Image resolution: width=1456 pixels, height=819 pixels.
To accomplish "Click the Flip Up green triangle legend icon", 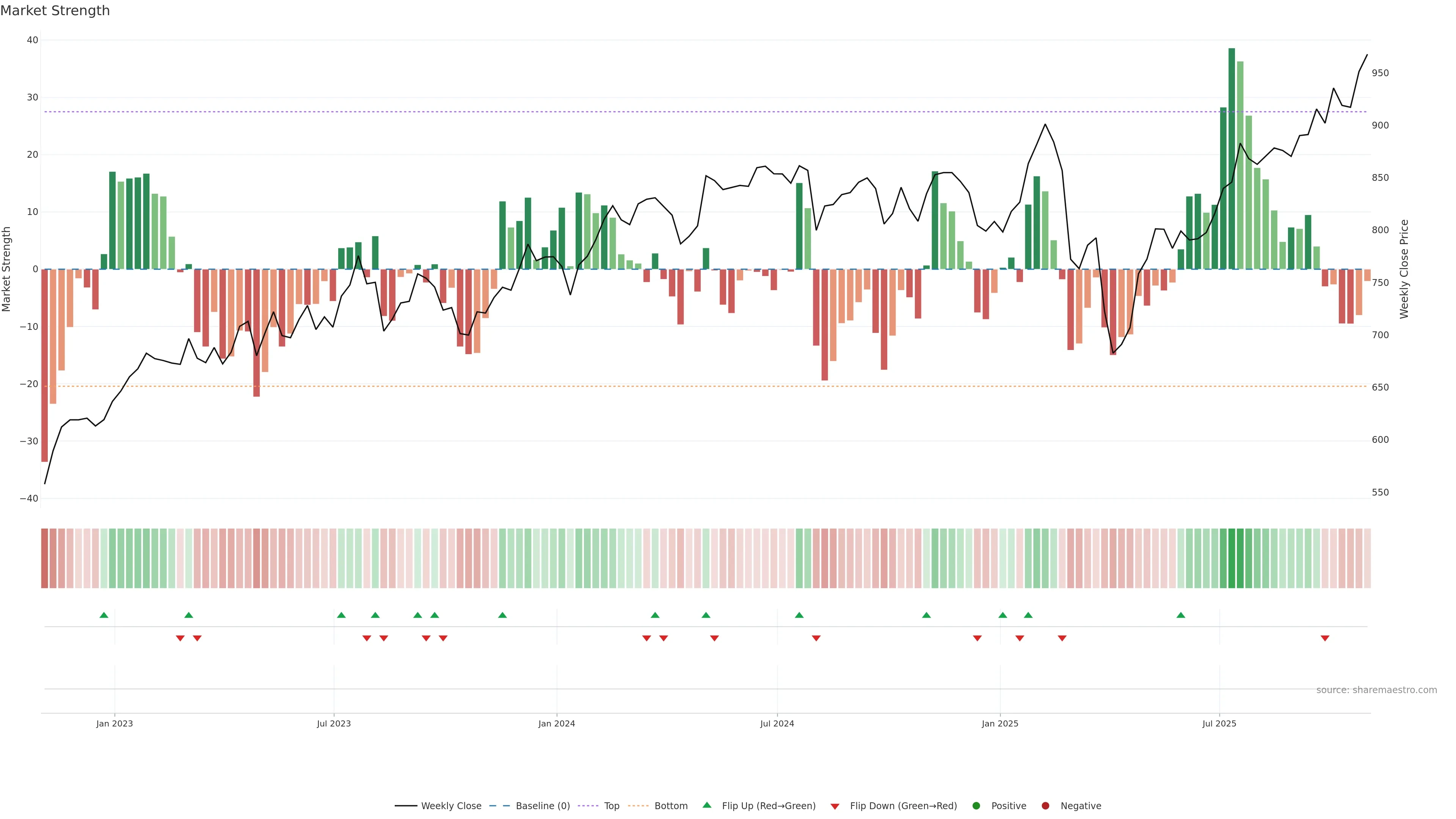I will [706, 805].
